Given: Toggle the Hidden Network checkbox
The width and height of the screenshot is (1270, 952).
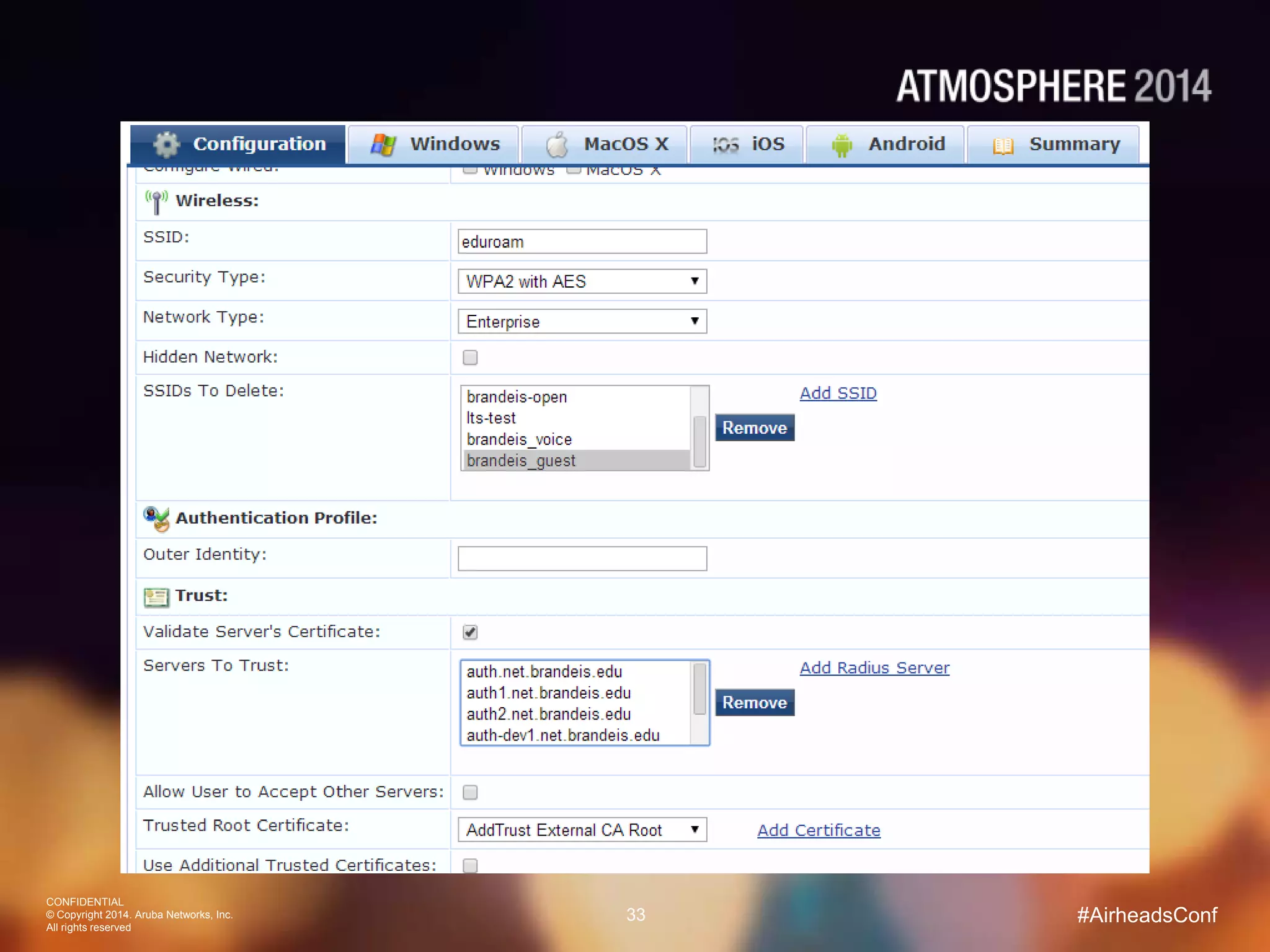Looking at the screenshot, I should [470, 358].
